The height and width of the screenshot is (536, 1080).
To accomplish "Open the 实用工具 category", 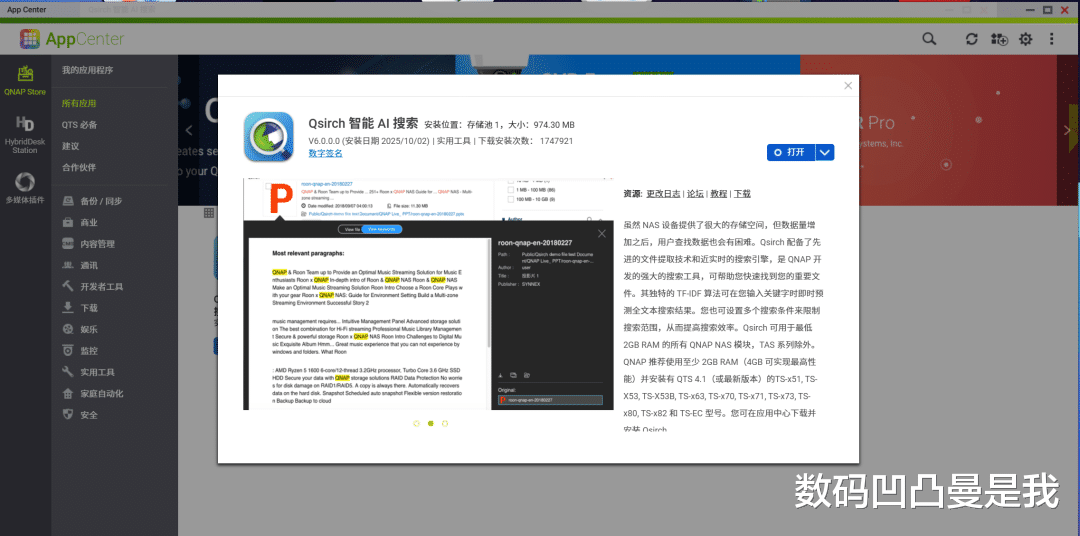I will [88, 372].
